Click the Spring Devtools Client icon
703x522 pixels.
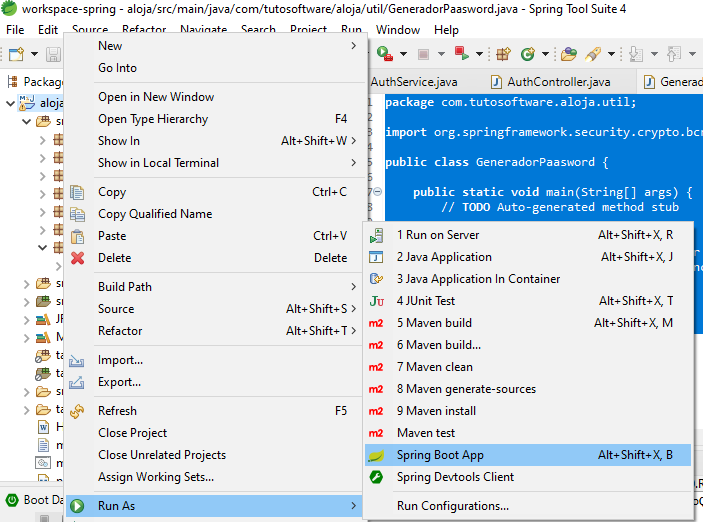coord(376,477)
